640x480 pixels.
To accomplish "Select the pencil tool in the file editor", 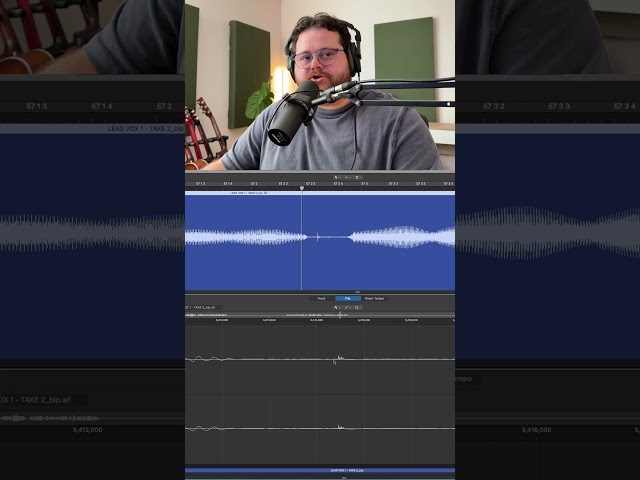I will (347, 307).
